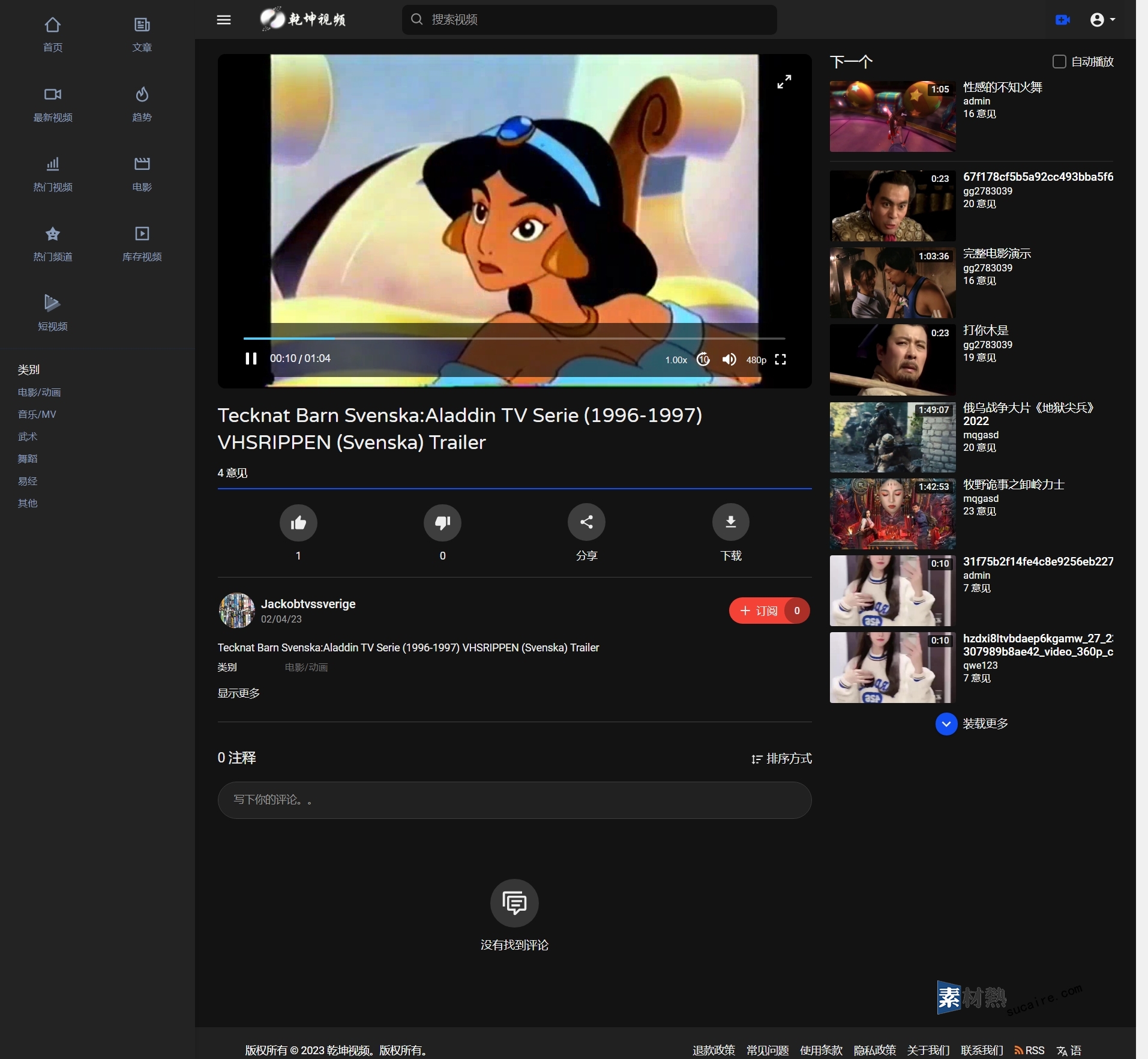Load more videos with 装载更多
Screen dimensions: 1148x1059
click(972, 724)
